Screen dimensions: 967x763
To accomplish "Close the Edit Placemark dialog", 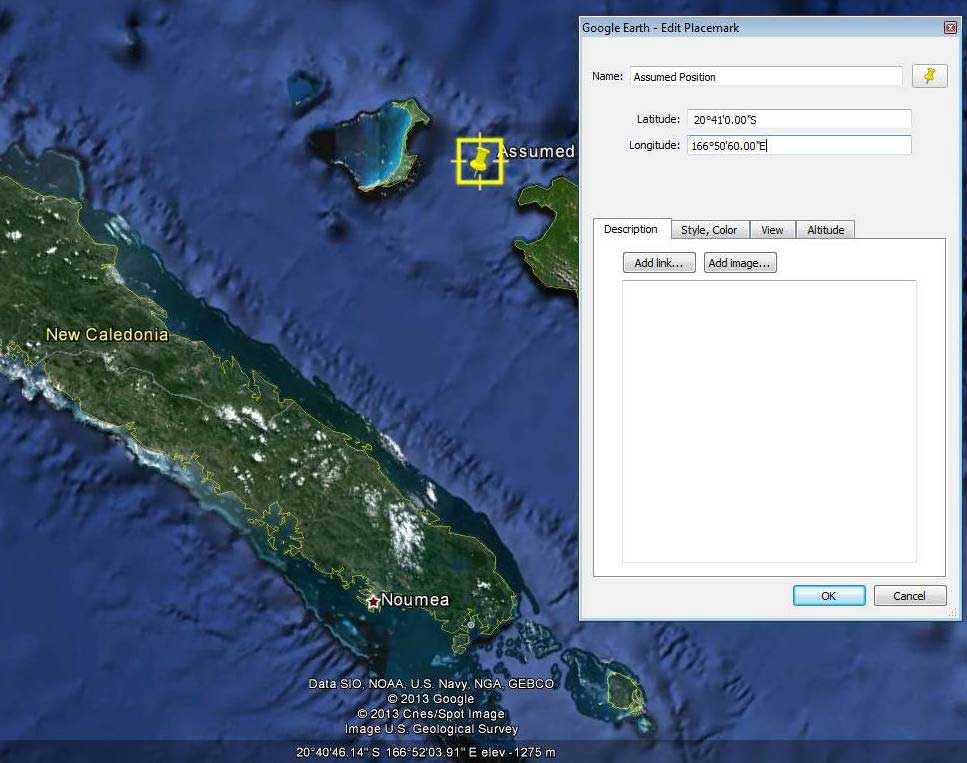I will pyautogui.click(x=950, y=28).
